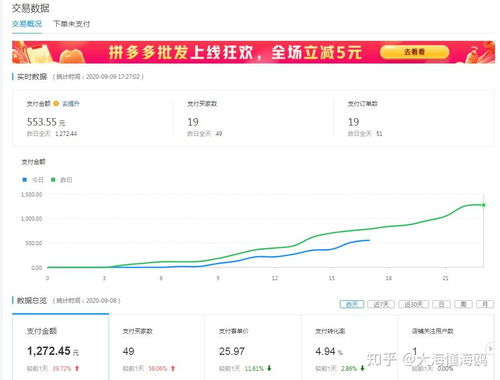The width and height of the screenshot is (500, 380).
Task: Select the 昨天 date range button
Action: [352, 304]
